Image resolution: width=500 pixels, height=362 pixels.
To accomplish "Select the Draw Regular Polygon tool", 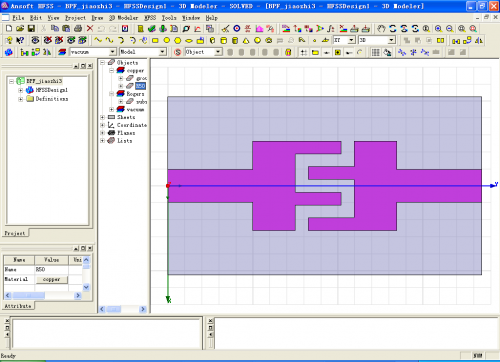I will point(178,40).
